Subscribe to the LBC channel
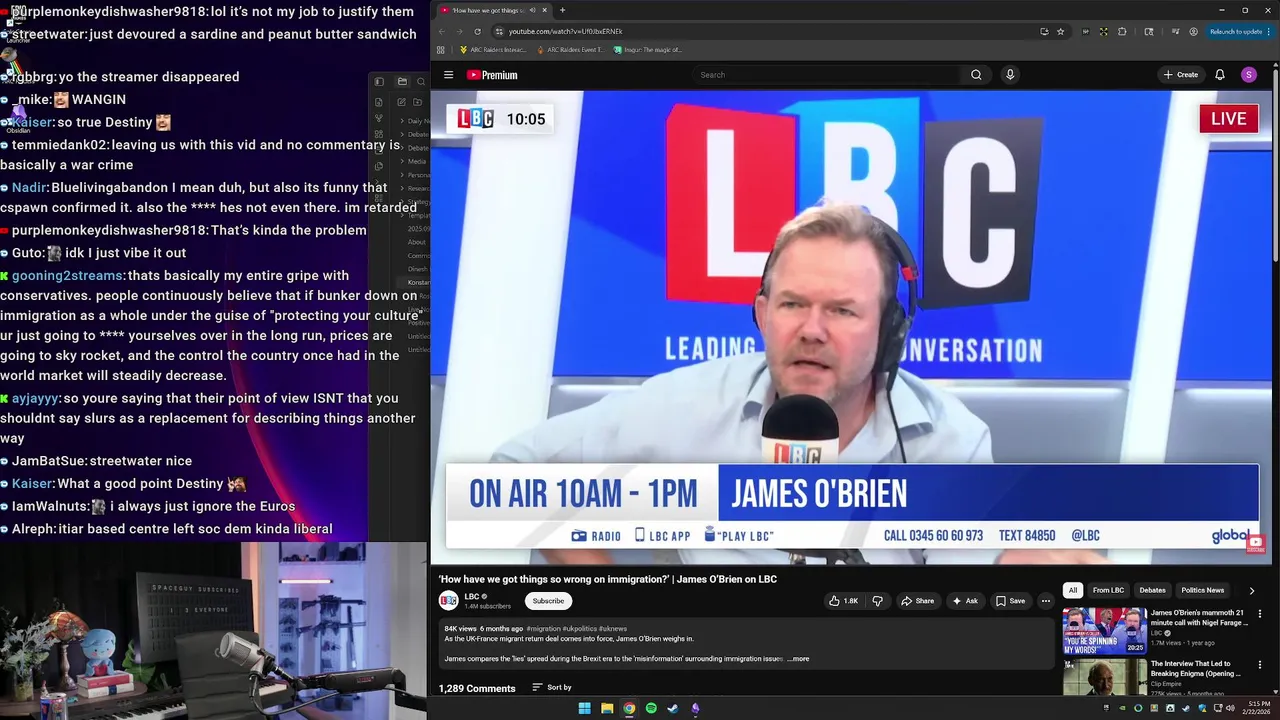1280x720 pixels. [x=548, y=601]
